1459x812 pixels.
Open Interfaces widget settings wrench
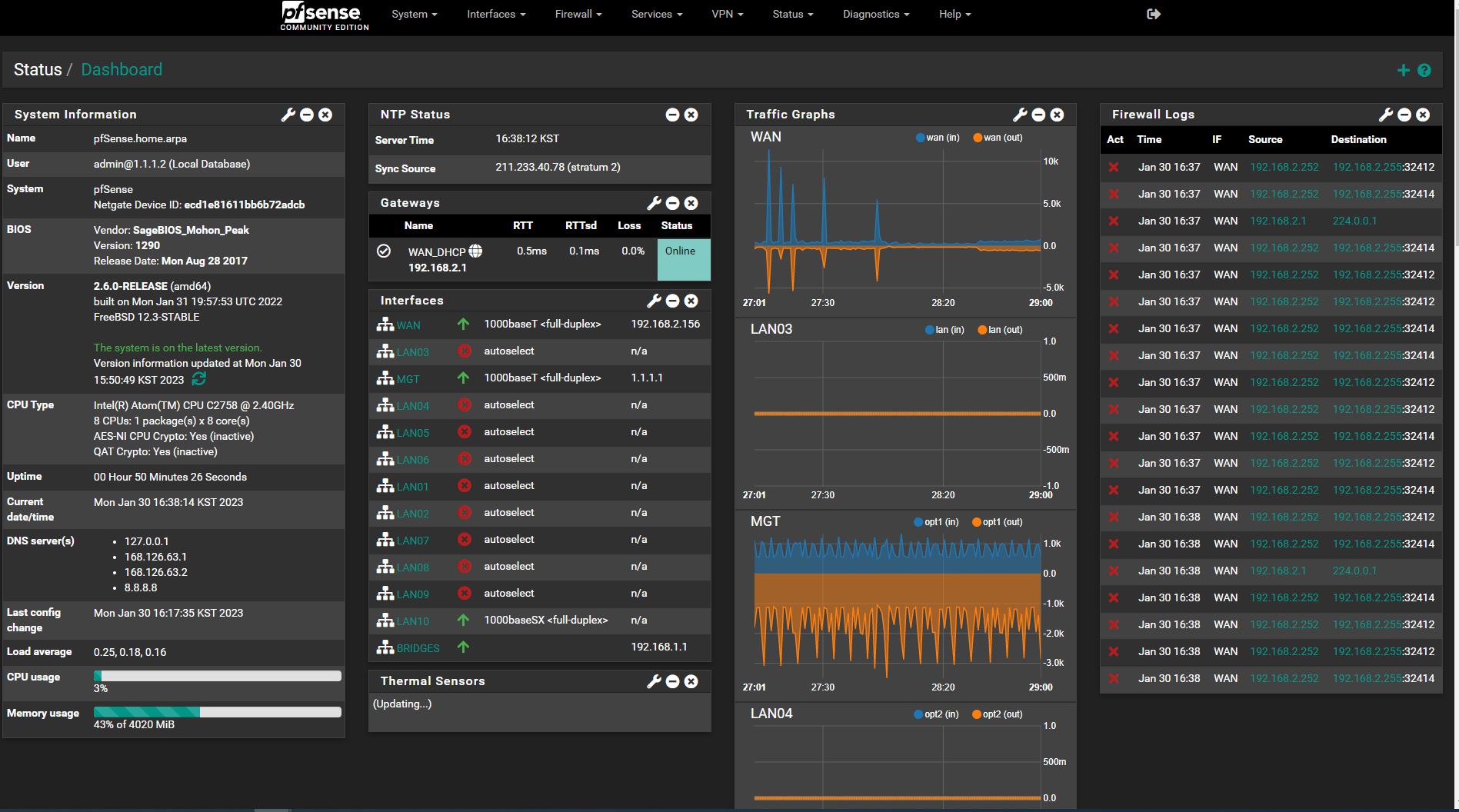coord(654,301)
